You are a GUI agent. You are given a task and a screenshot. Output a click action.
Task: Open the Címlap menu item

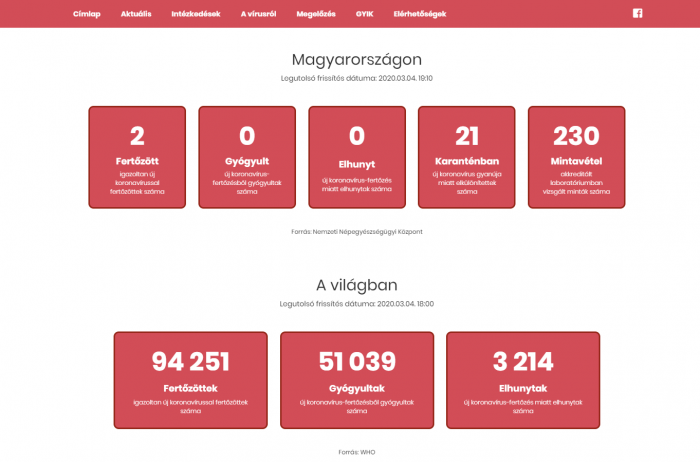coord(87,14)
